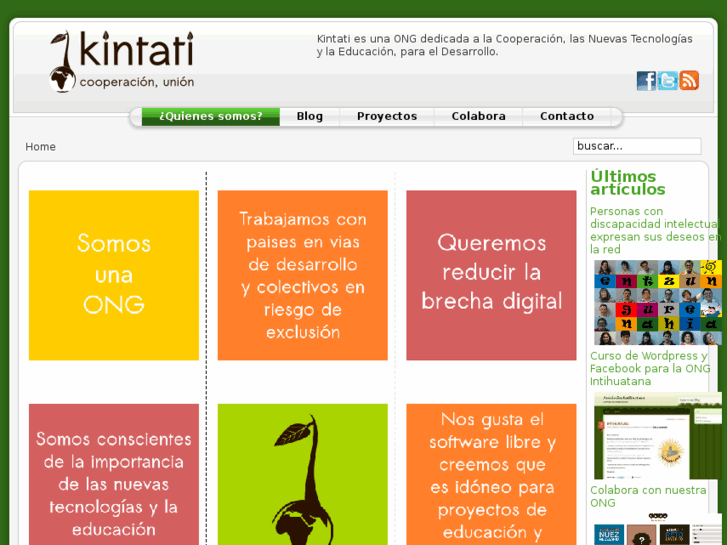
Task: Open the Twitter bird icon link
Action: tap(667, 81)
